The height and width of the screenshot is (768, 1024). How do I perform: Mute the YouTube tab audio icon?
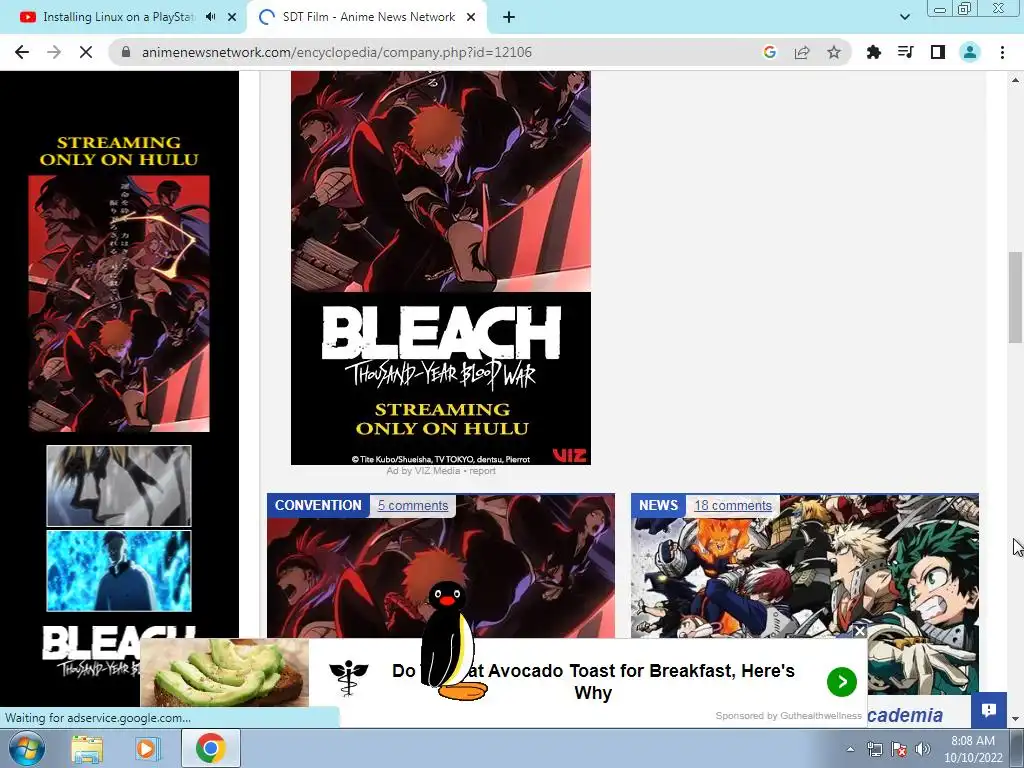pyautogui.click(x=210, y=17)
